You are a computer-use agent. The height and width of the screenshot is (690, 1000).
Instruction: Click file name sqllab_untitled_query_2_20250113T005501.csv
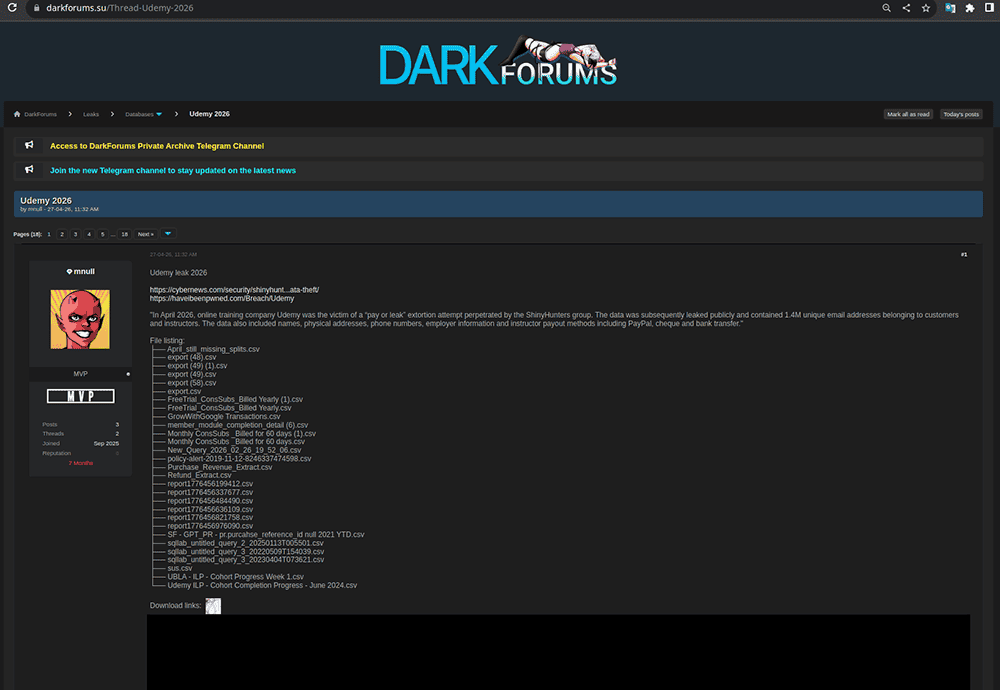[x=245, y=543]
